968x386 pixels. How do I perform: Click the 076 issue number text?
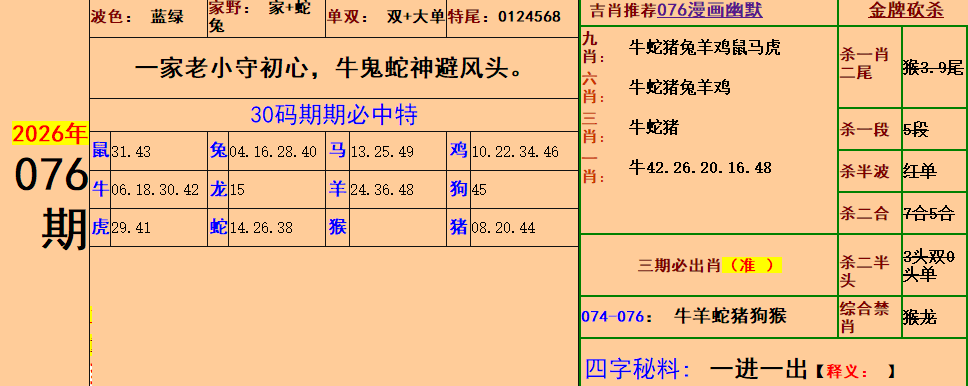51,175
